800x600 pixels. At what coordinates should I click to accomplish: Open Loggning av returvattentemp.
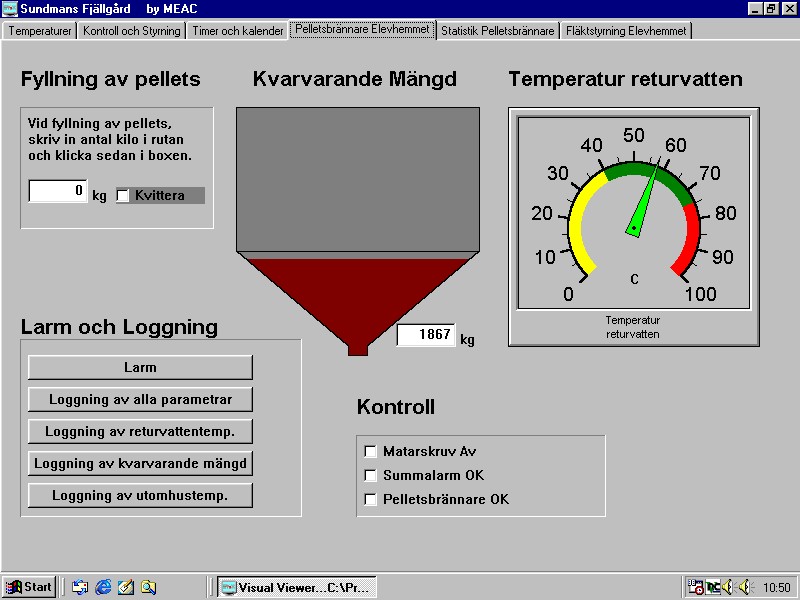pos(140,432)
